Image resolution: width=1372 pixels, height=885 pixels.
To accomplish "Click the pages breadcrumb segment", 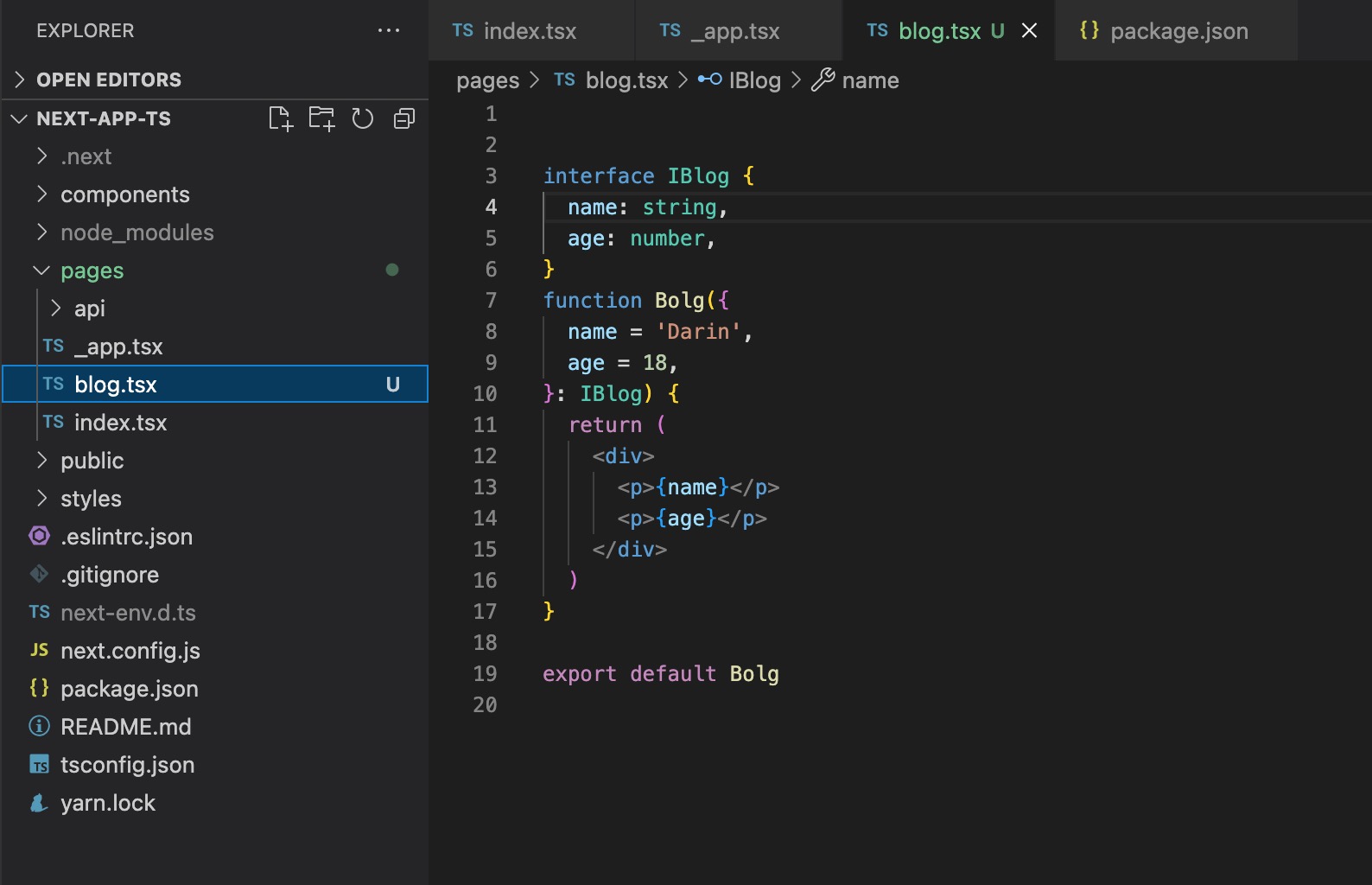I will (487, 80).
